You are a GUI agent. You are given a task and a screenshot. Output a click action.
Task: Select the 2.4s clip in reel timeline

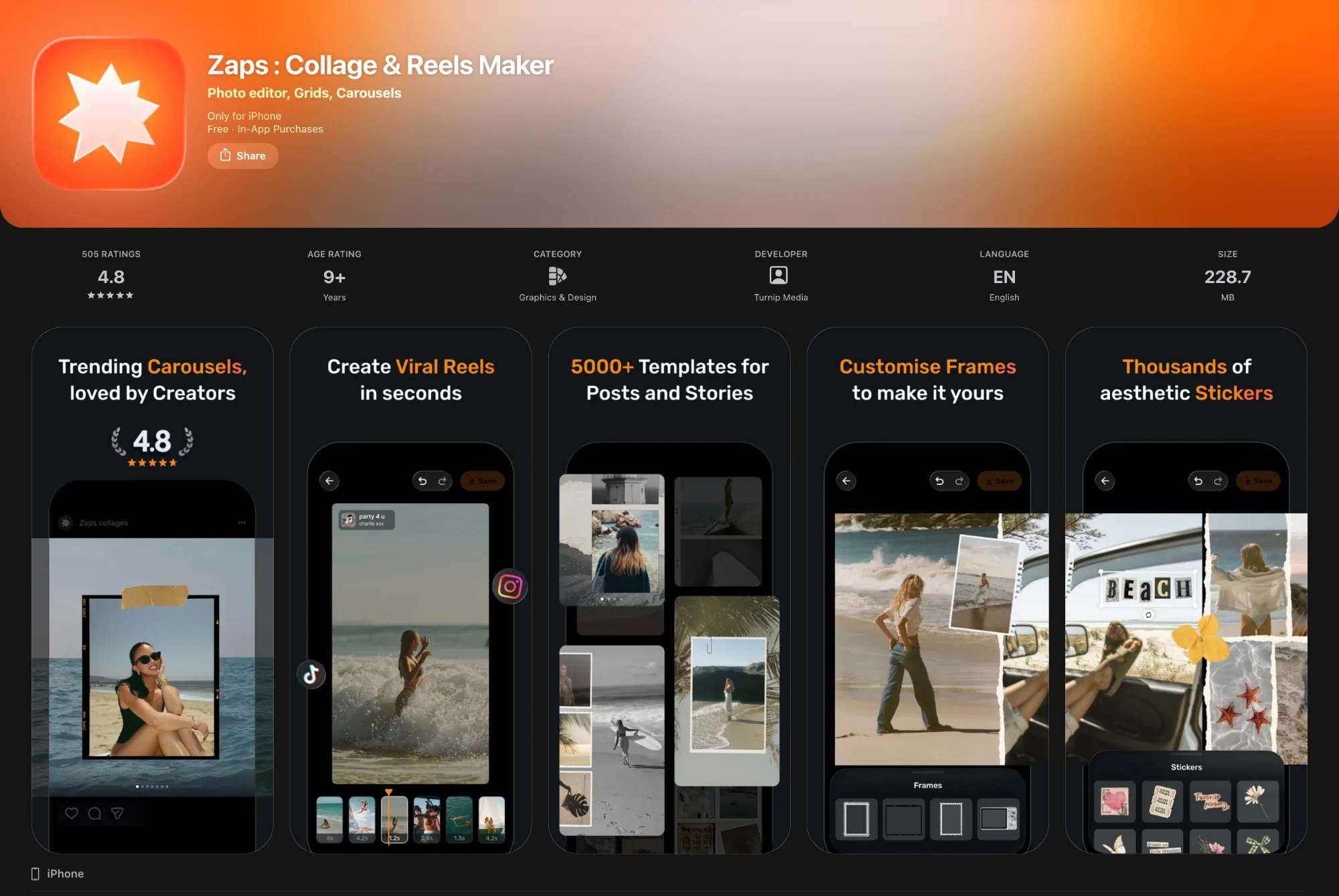[426, 819]
